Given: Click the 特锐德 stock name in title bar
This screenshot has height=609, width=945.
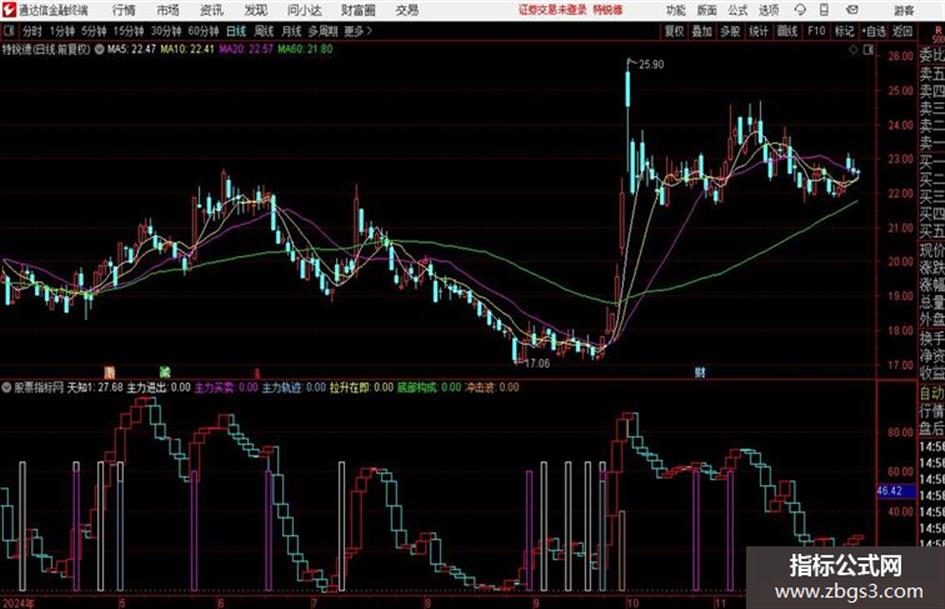Looking at the screenshot, I should point(608,10).
